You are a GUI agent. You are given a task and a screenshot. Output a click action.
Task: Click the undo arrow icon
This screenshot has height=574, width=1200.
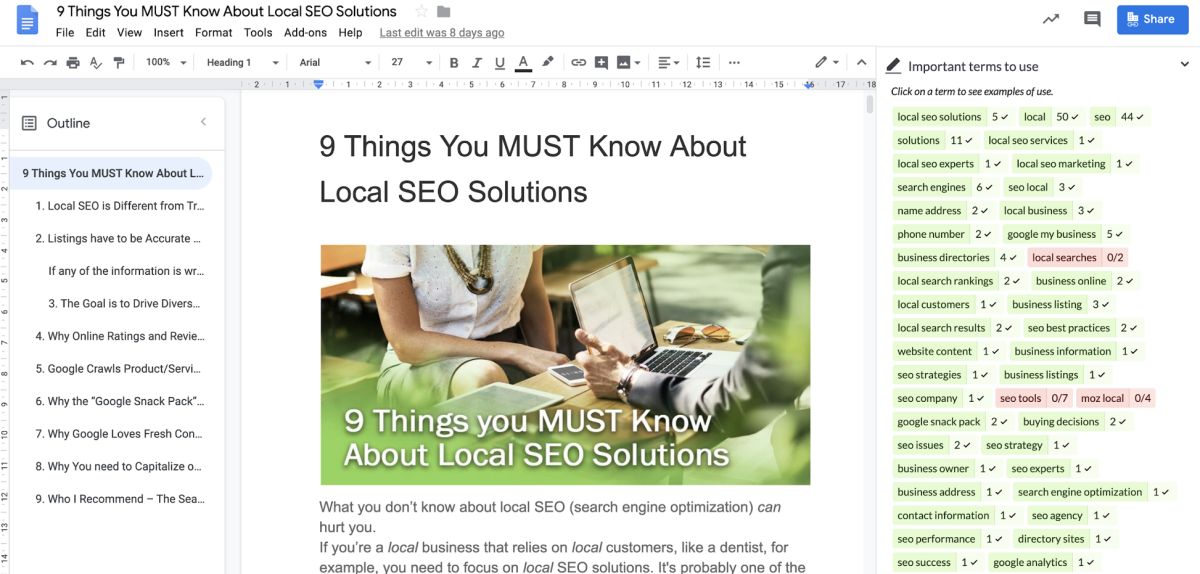[x=26, y=62]
